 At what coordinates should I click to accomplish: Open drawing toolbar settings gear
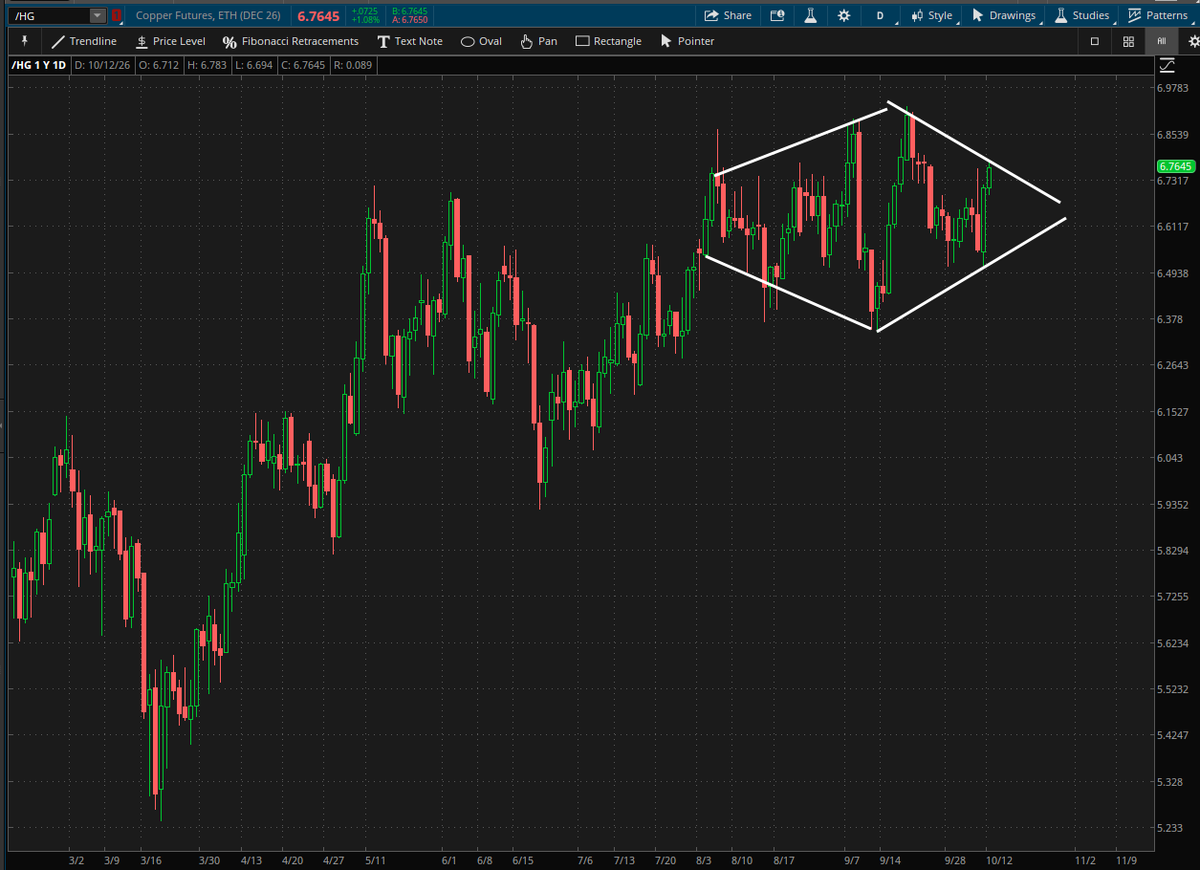(1191, 41)
